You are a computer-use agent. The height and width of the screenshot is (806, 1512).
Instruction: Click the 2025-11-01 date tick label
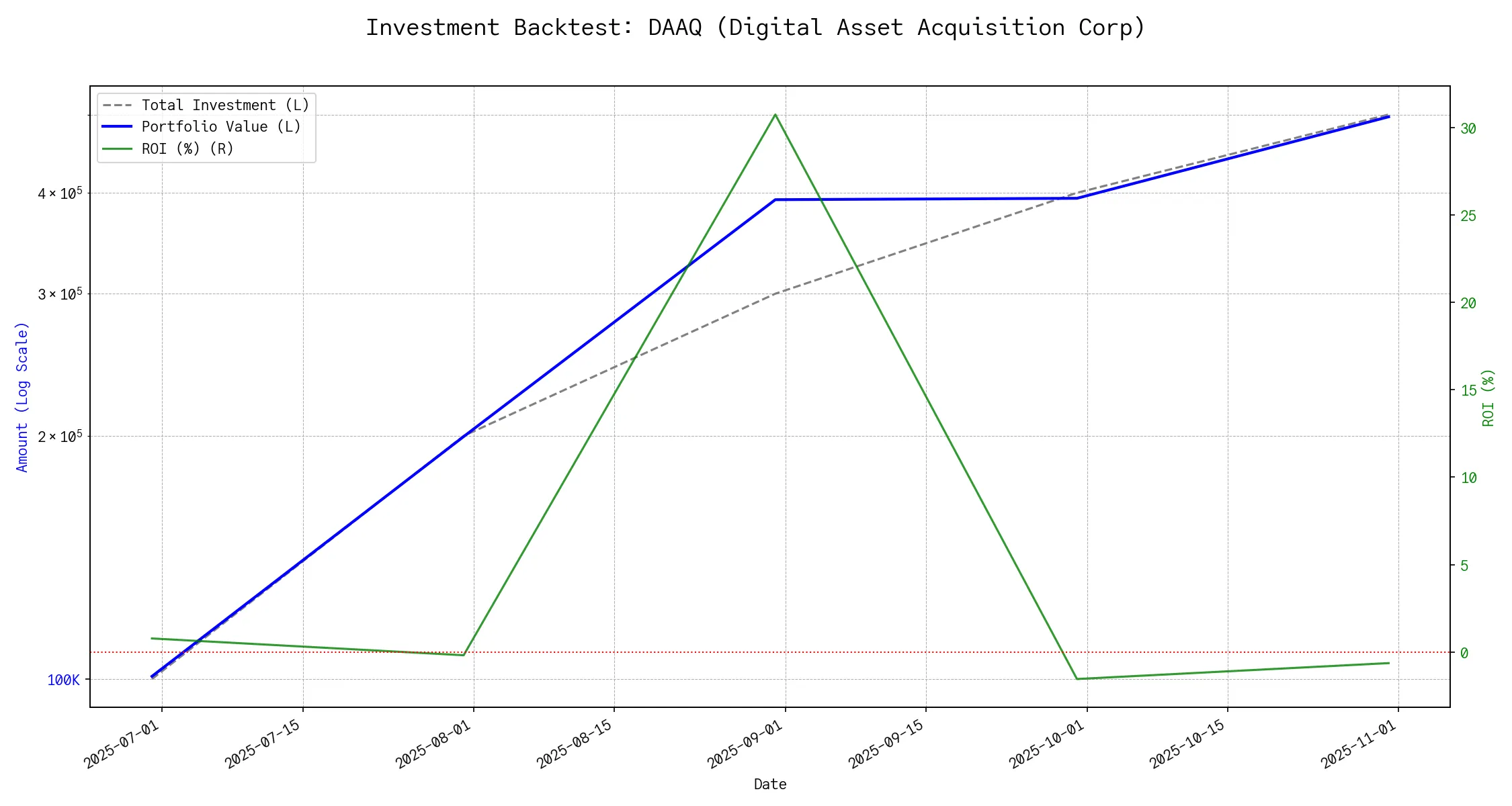1359,744
